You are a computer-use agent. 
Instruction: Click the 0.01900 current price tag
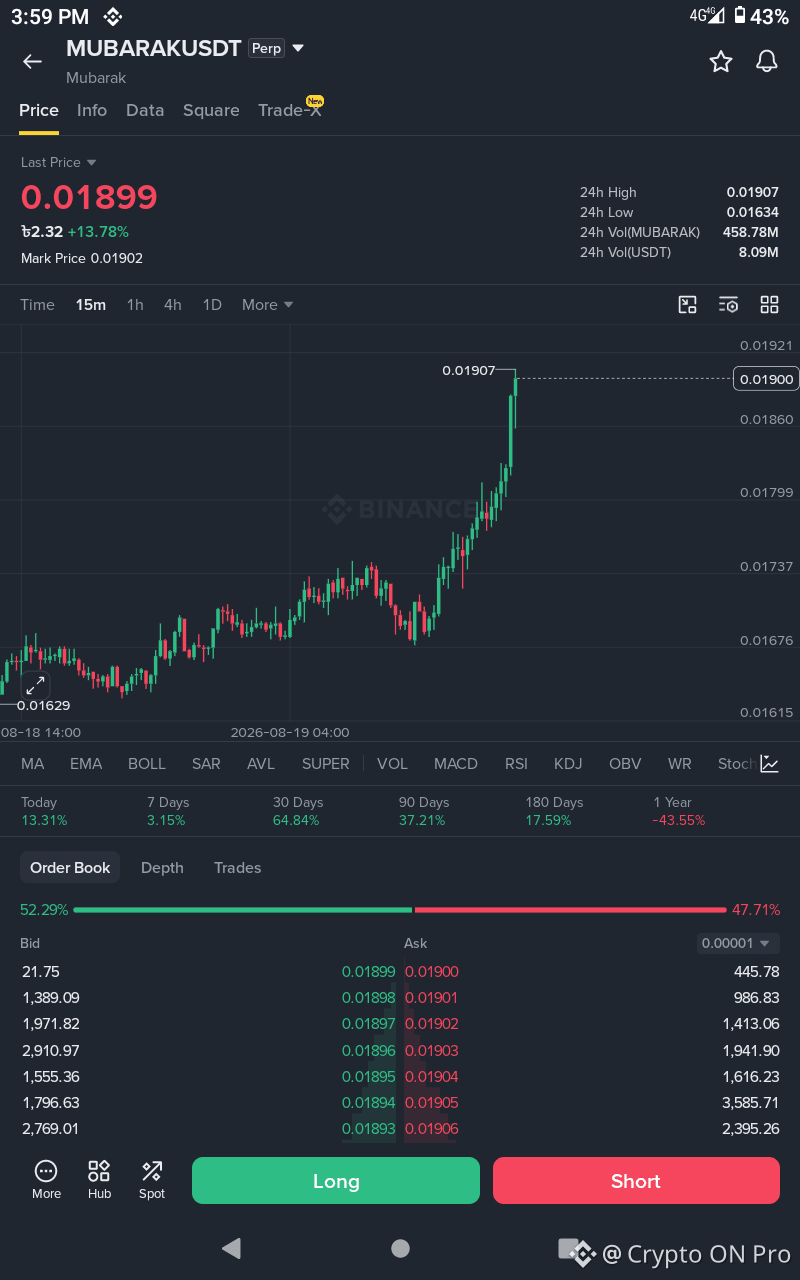coord(766,379)
